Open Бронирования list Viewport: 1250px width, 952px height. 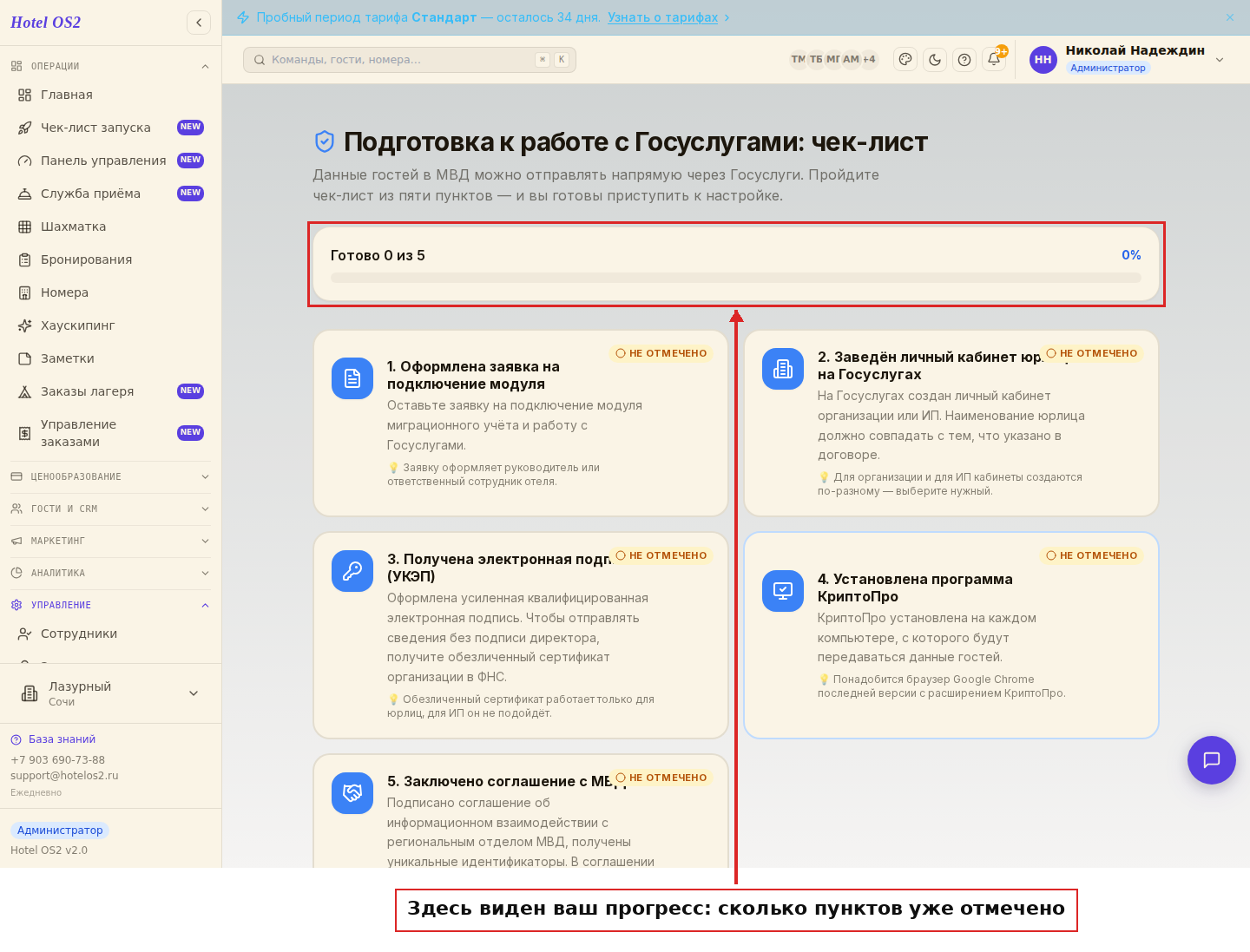(110, 259)
